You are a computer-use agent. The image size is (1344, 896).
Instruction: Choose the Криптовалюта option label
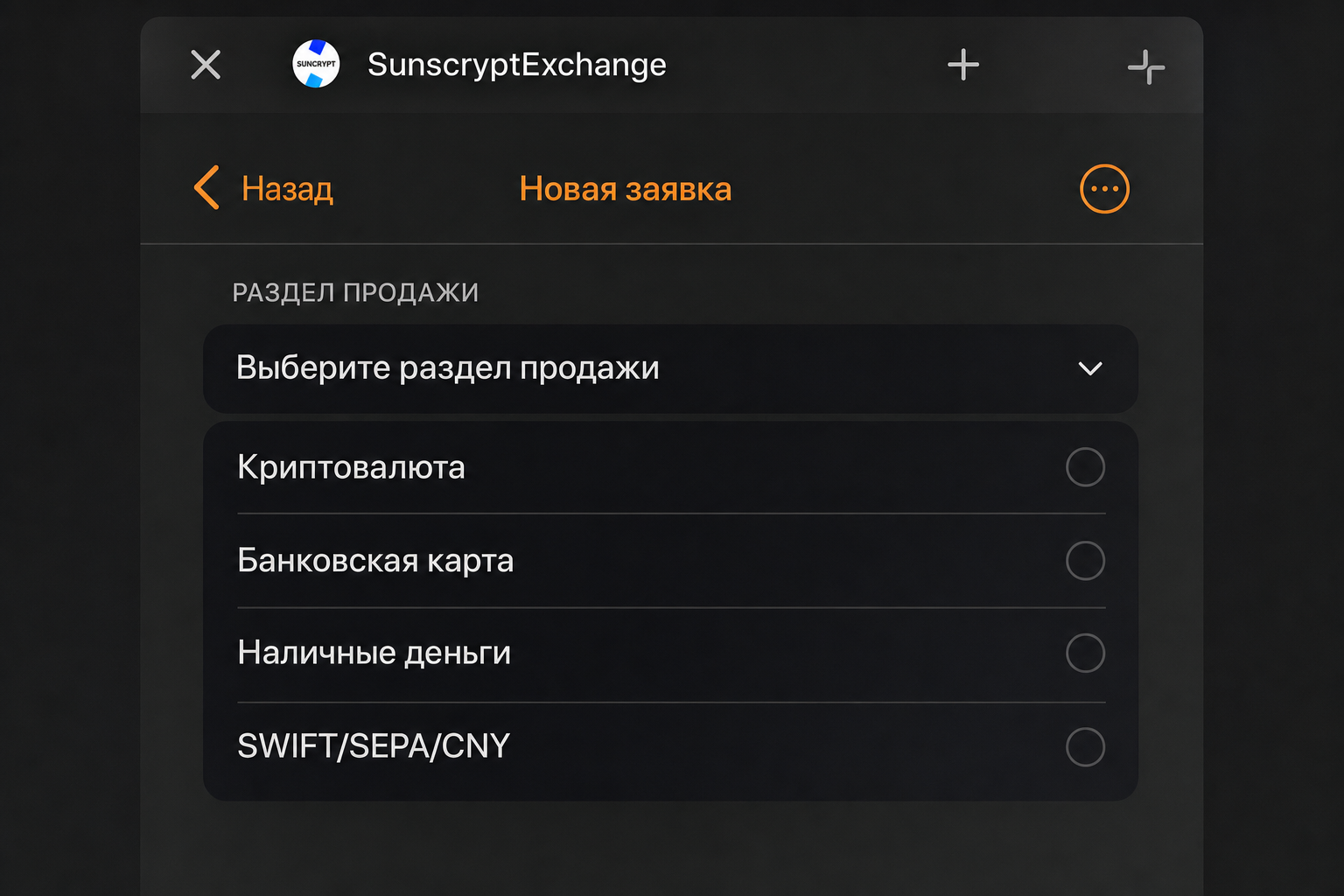[x=351, y=467]
